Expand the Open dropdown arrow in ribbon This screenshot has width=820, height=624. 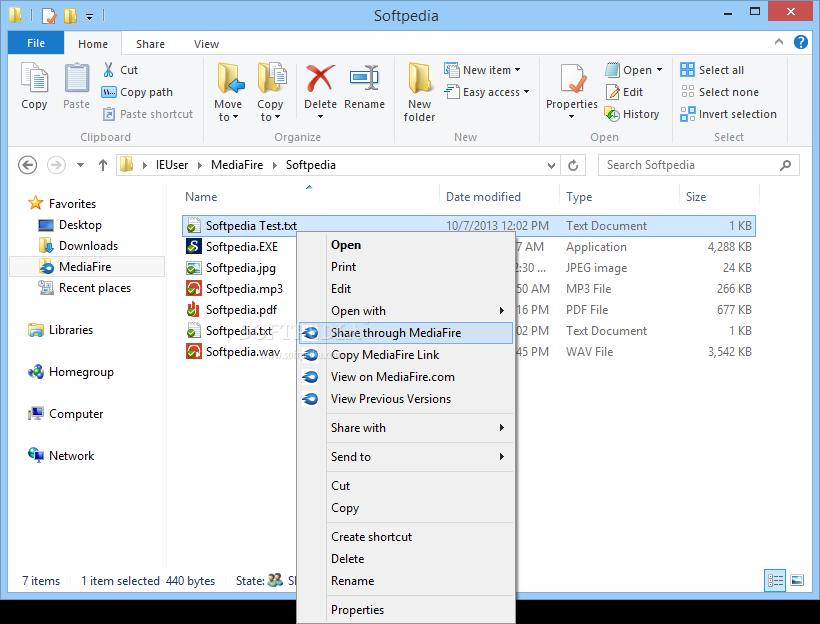659,70
